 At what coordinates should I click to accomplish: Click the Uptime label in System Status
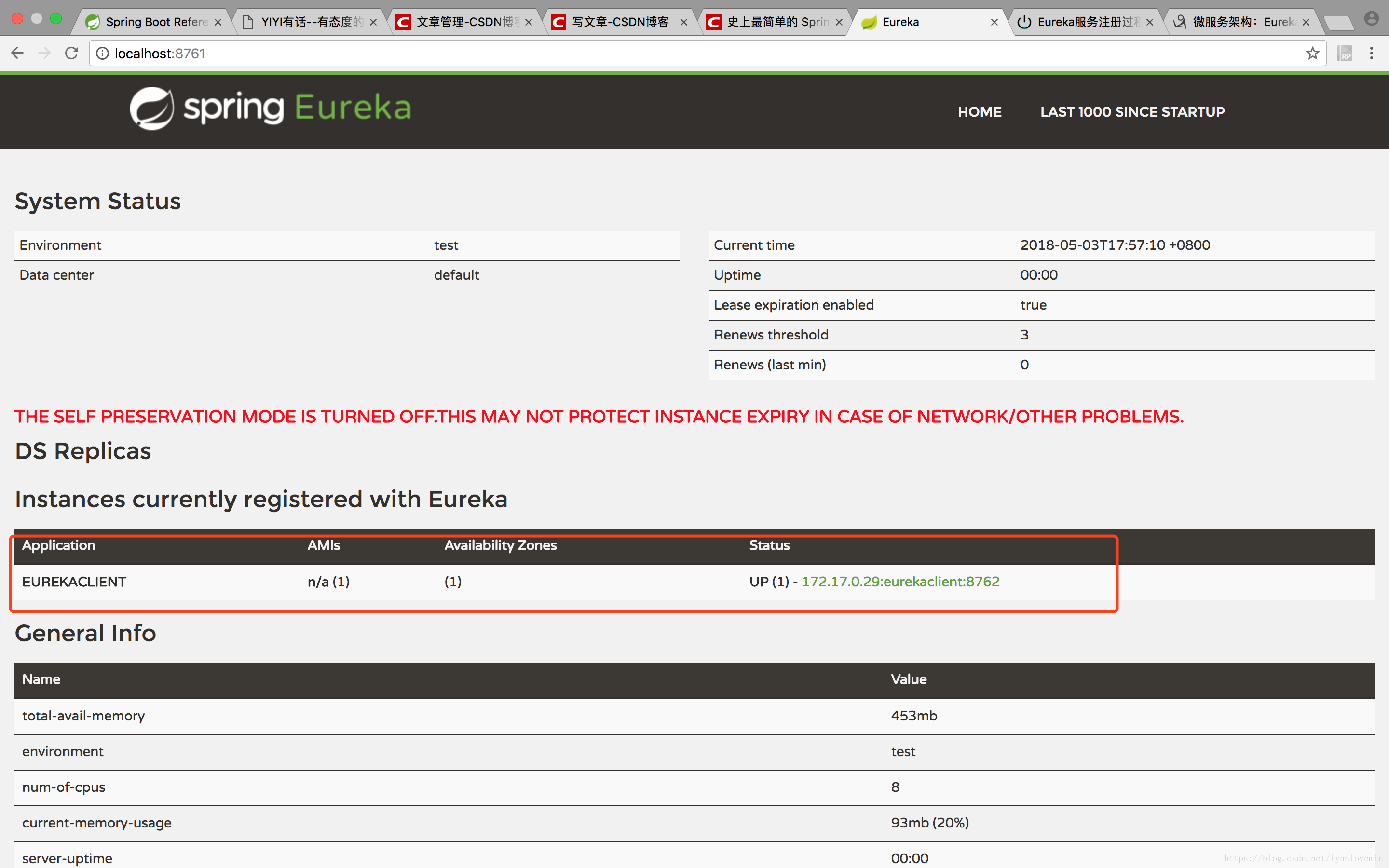click(737, 275)
